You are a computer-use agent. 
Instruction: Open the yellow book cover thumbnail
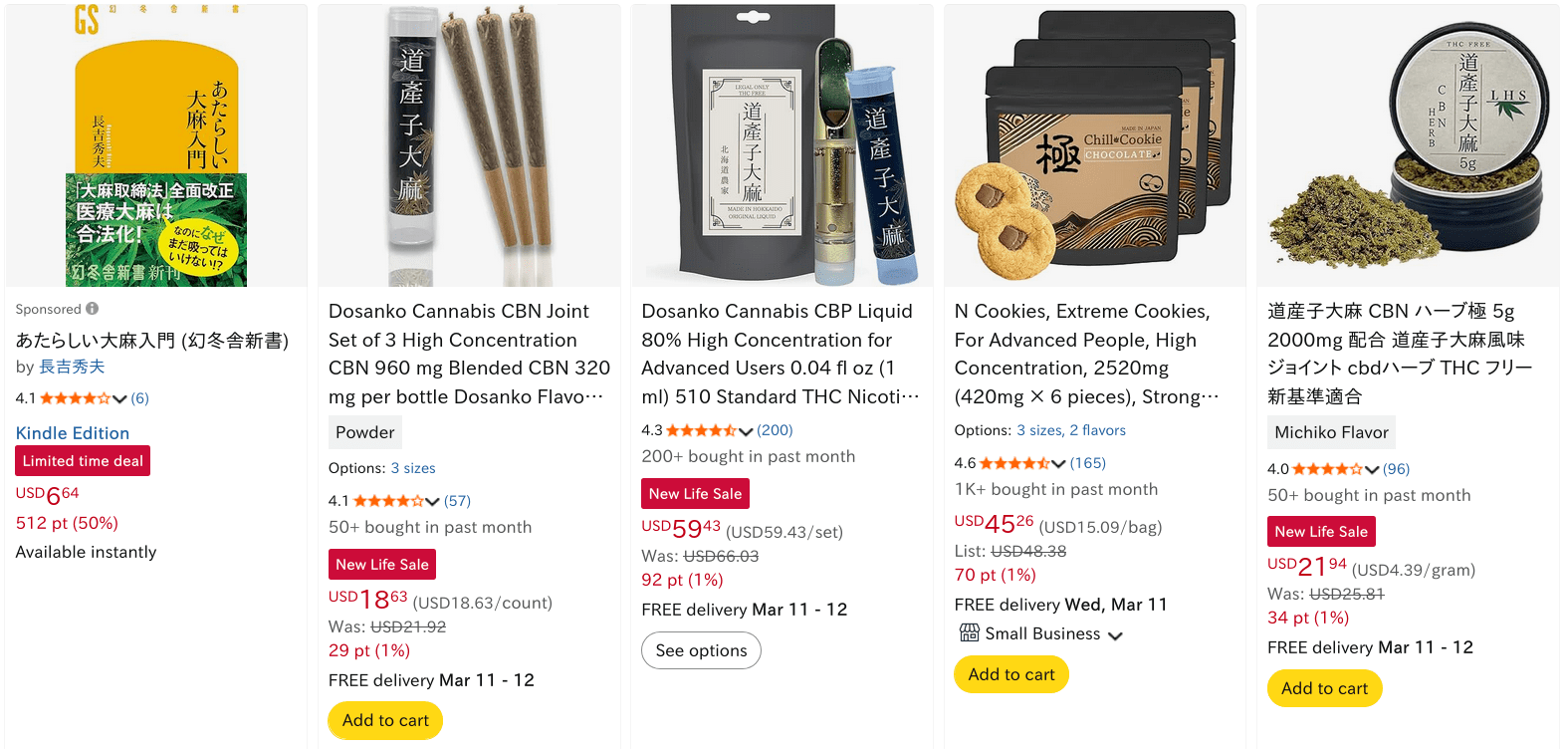[x=156, y=146]
